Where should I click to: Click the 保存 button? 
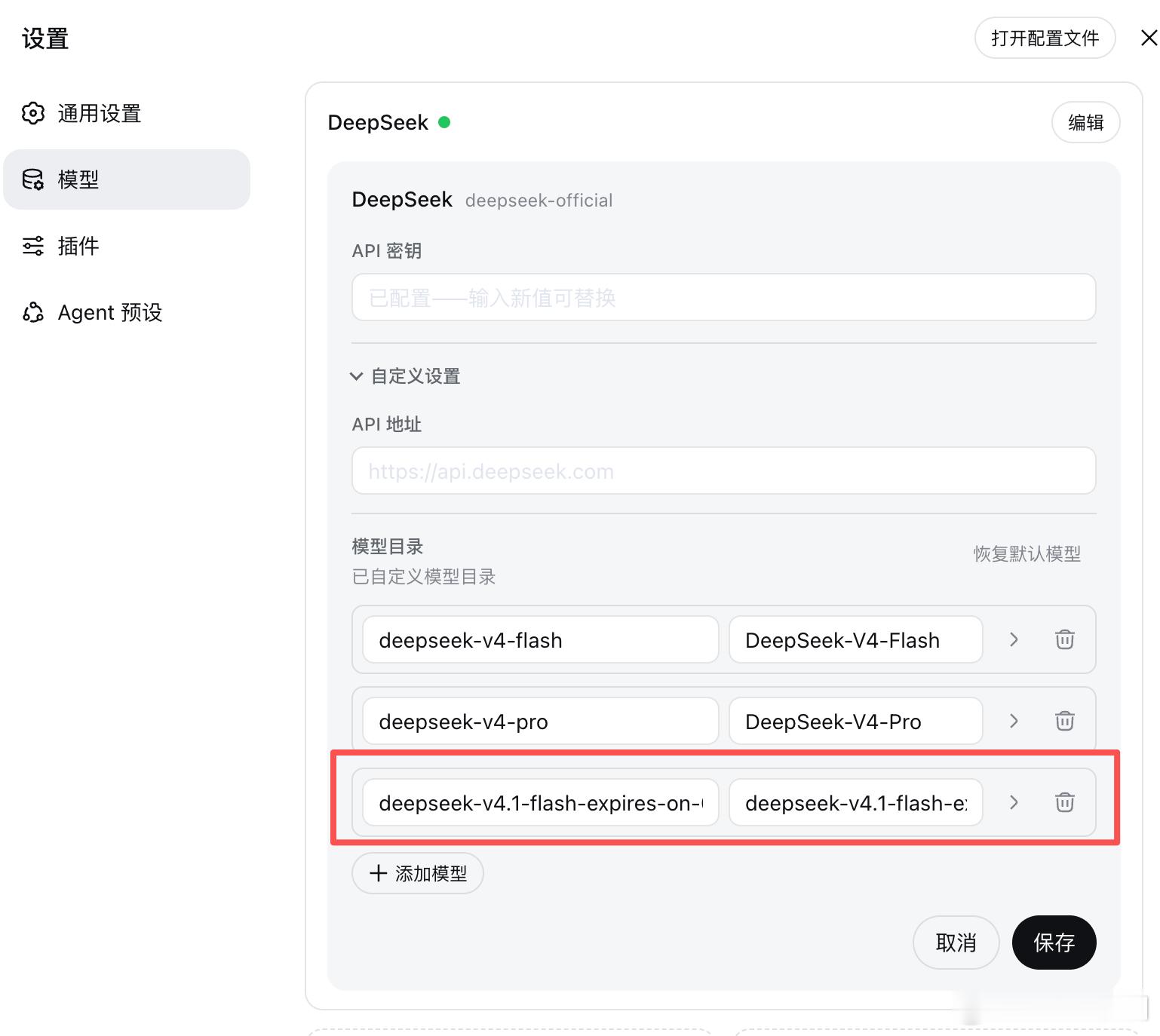tap(1054, 943)
